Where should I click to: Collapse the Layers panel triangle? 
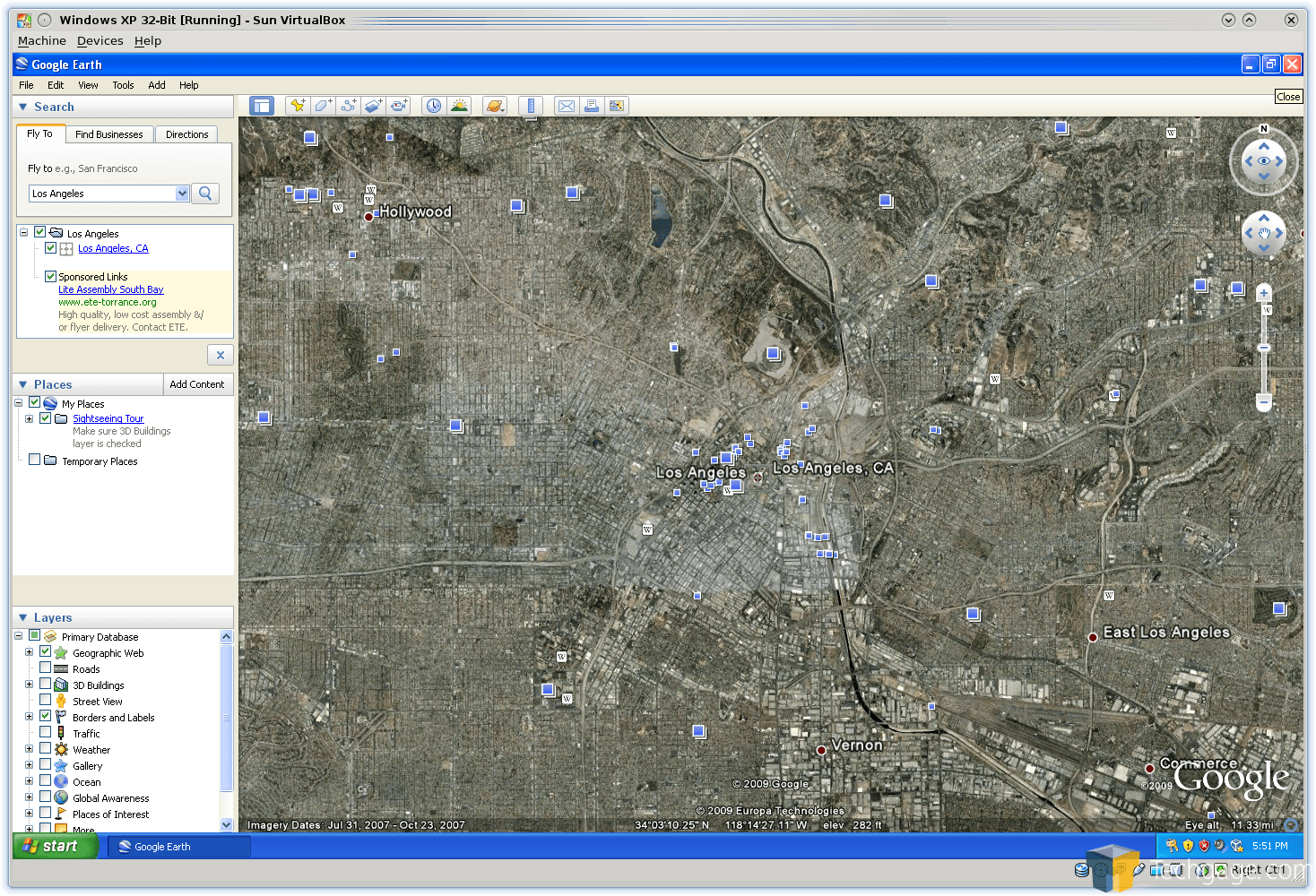click(23, 617)
